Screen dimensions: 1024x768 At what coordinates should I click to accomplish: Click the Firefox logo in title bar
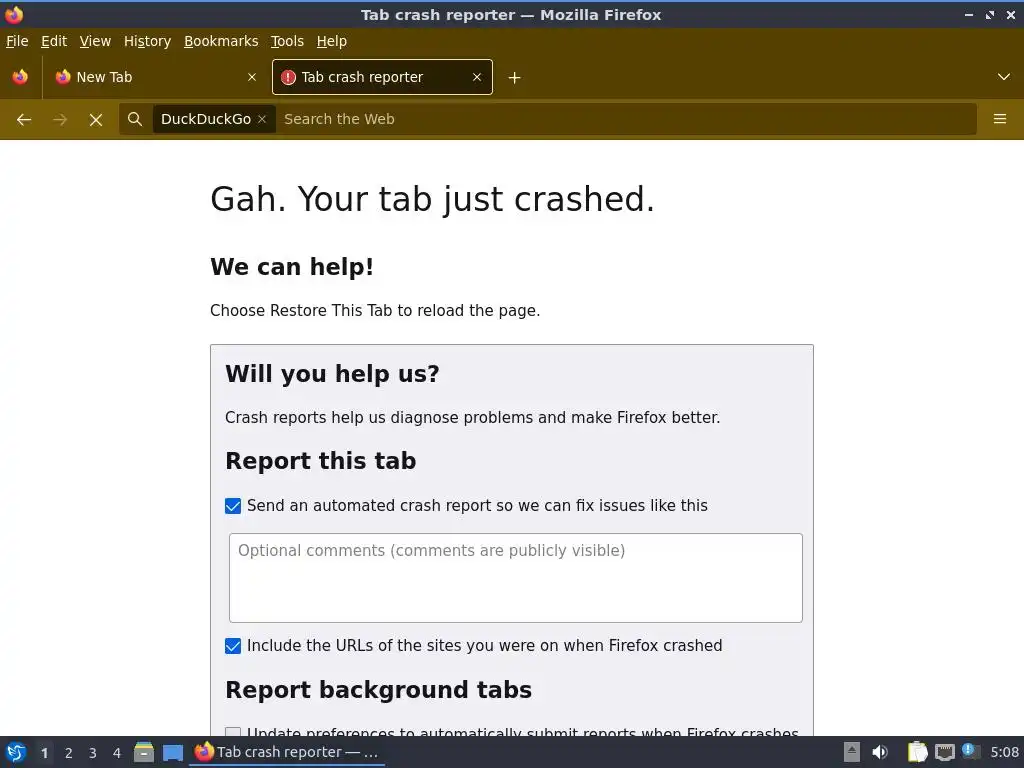[x=14, y=14]
